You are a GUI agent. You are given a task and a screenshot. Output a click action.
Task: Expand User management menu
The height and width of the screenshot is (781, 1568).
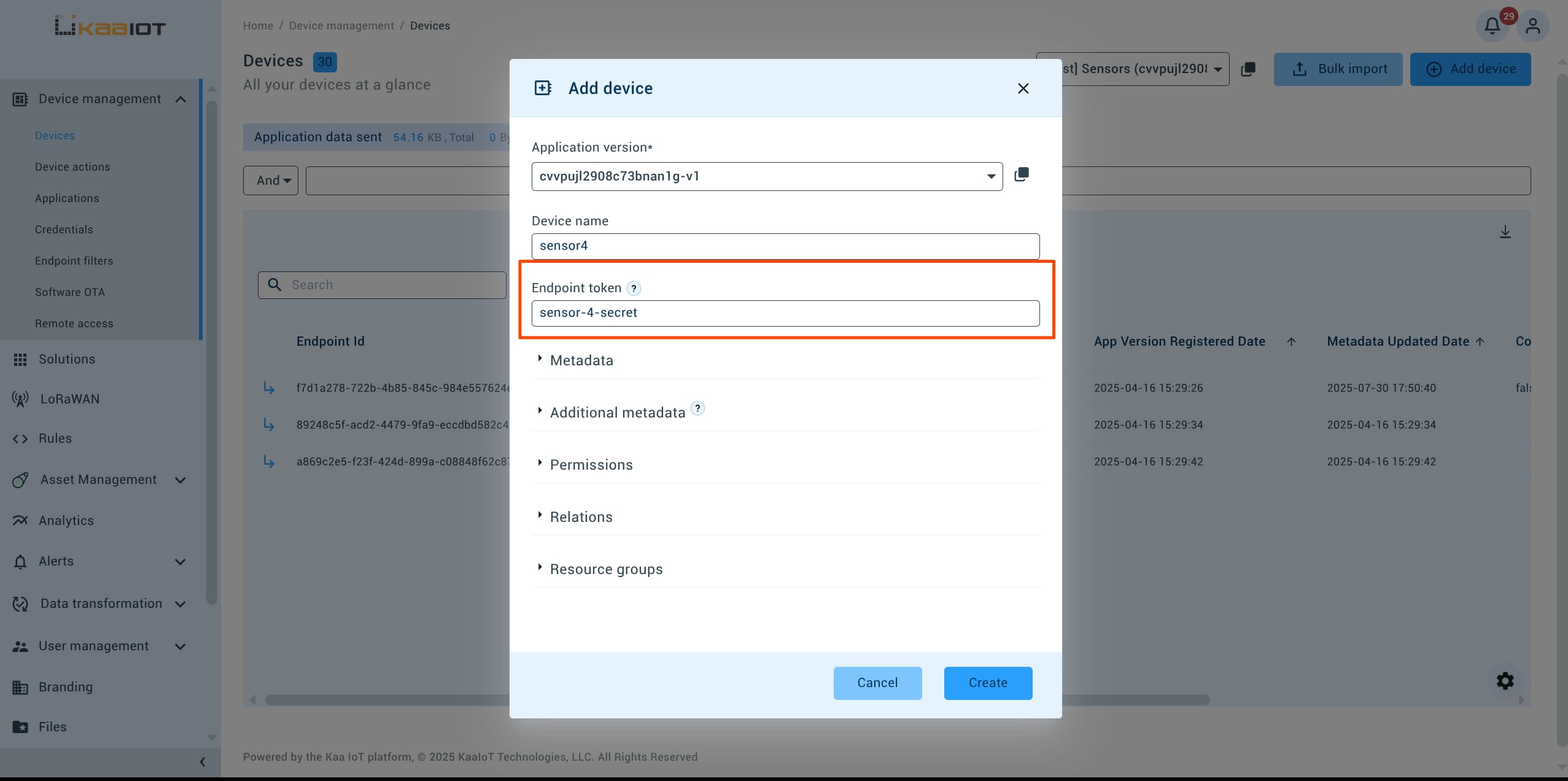(180, 647)
